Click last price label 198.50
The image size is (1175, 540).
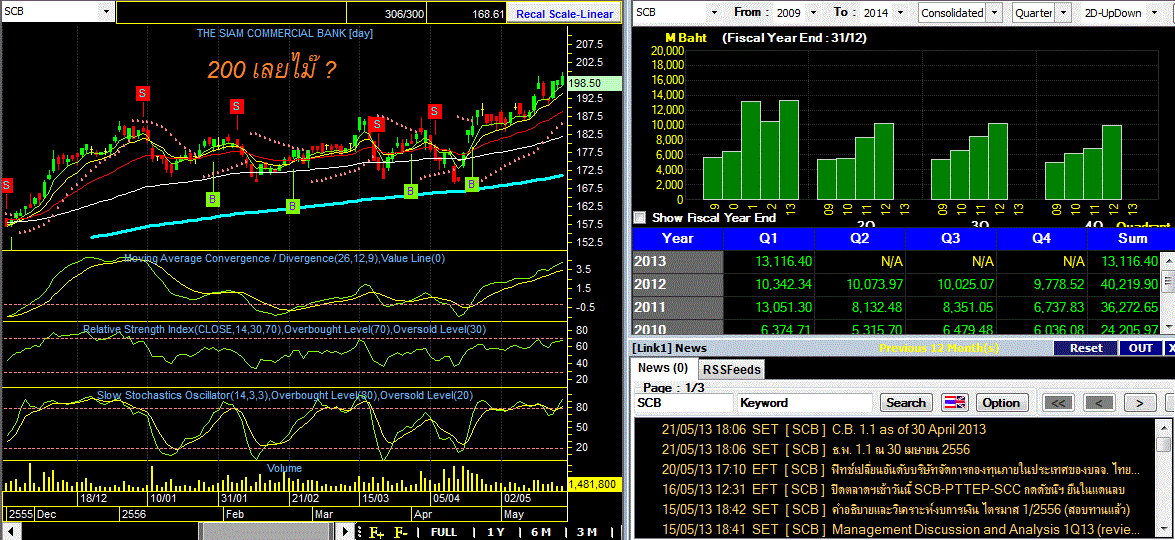click(595, 84)
